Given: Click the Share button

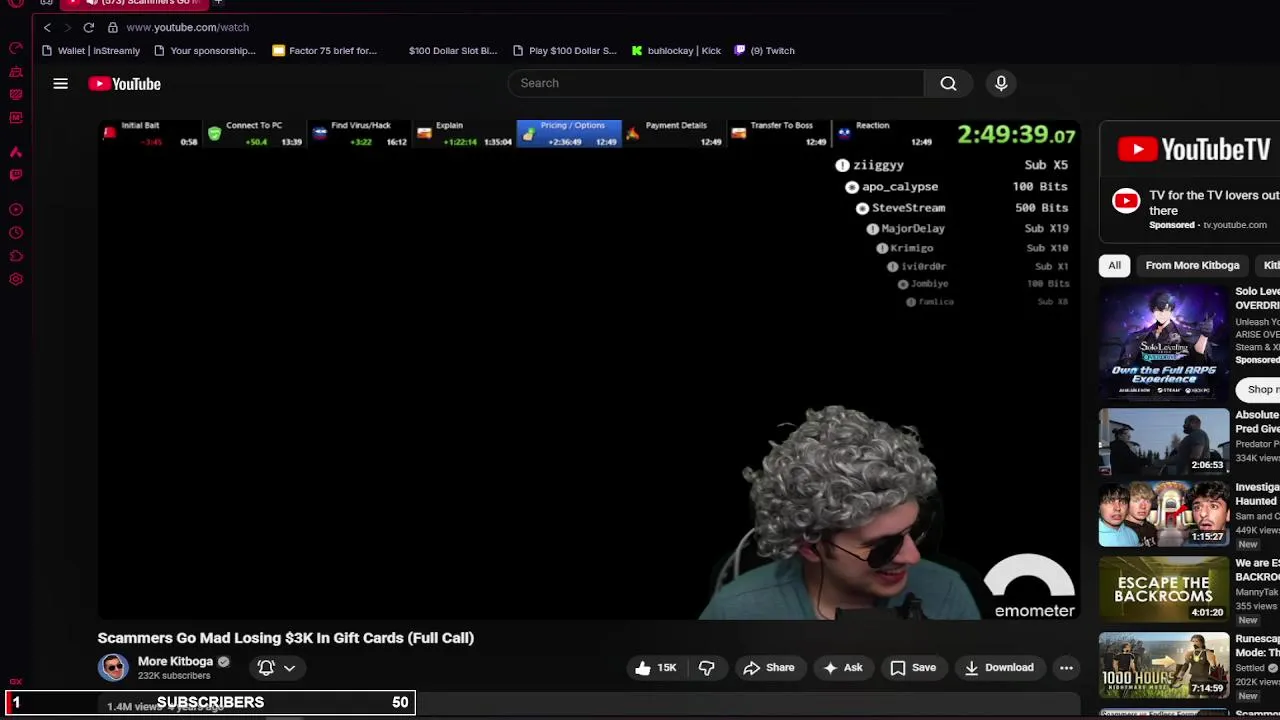Looking at the screenshot, I should click(x=768, y=668).
